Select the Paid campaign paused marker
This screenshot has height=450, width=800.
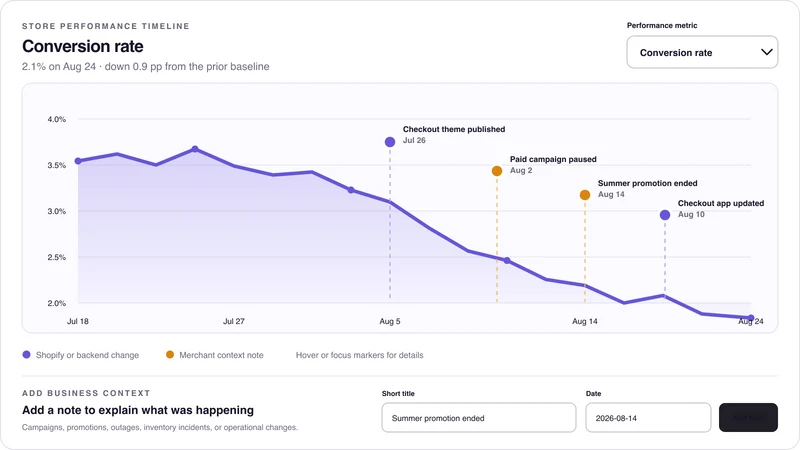click(x=497, y=171)
